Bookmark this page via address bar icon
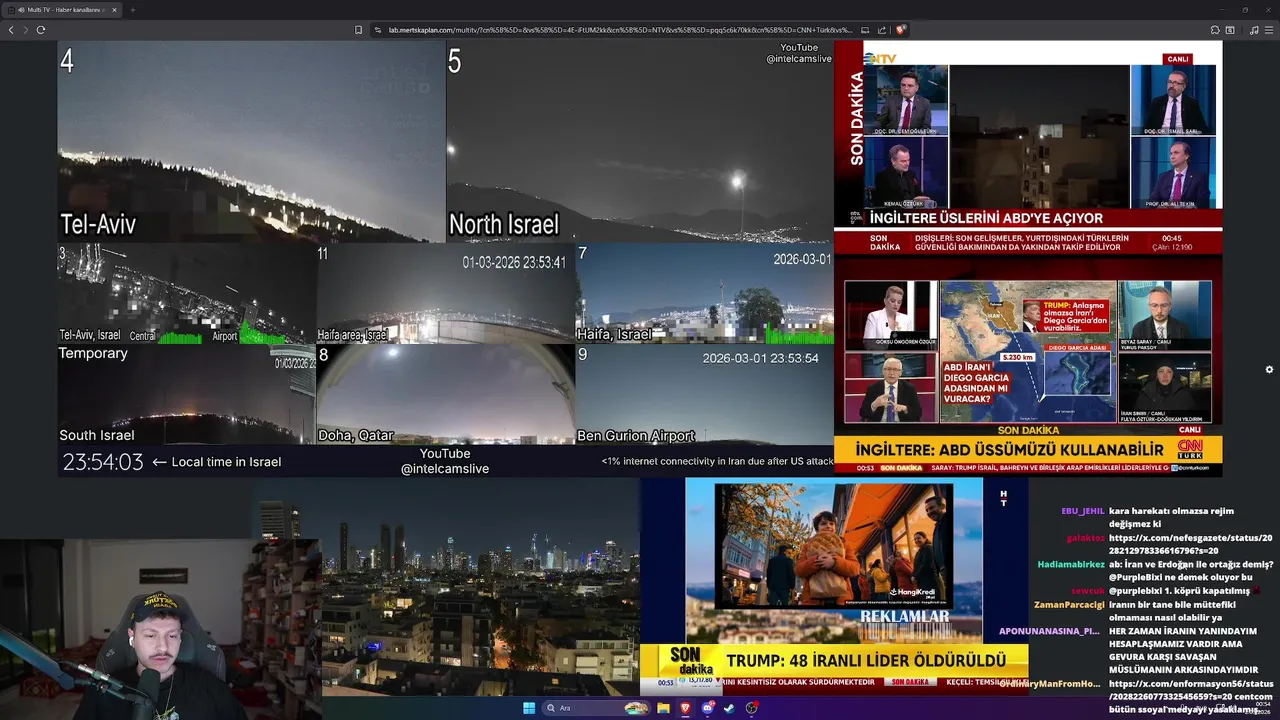Image resolution: width=1280 pixels, height=720 pixels. [x=358, y=30]
